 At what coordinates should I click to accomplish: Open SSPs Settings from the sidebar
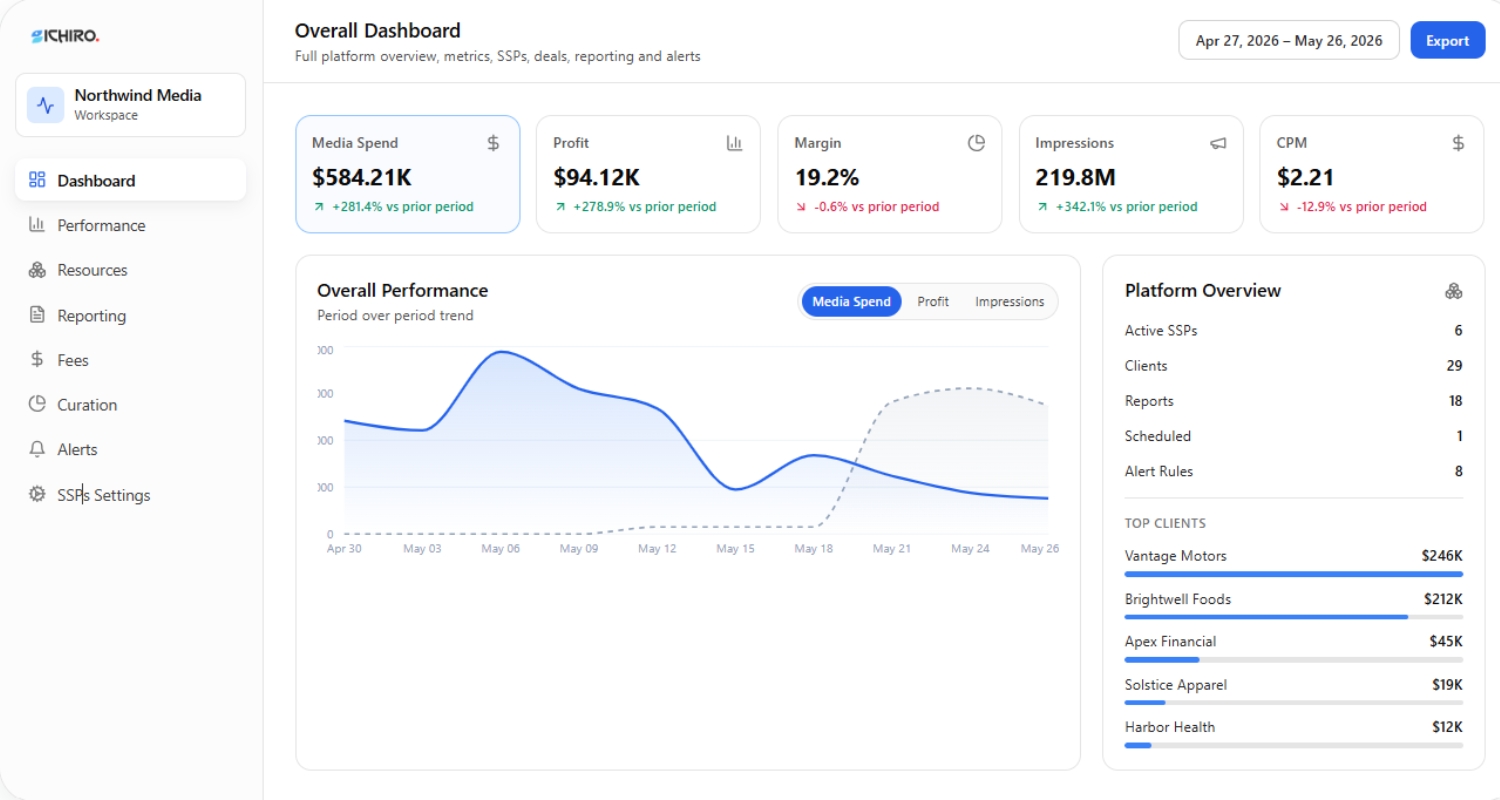[130, 494]
